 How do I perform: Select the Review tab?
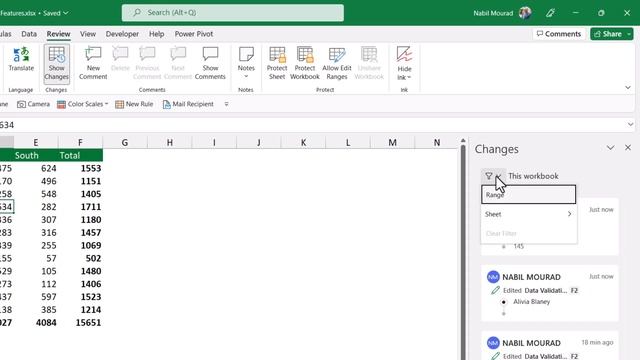[58, 34]
